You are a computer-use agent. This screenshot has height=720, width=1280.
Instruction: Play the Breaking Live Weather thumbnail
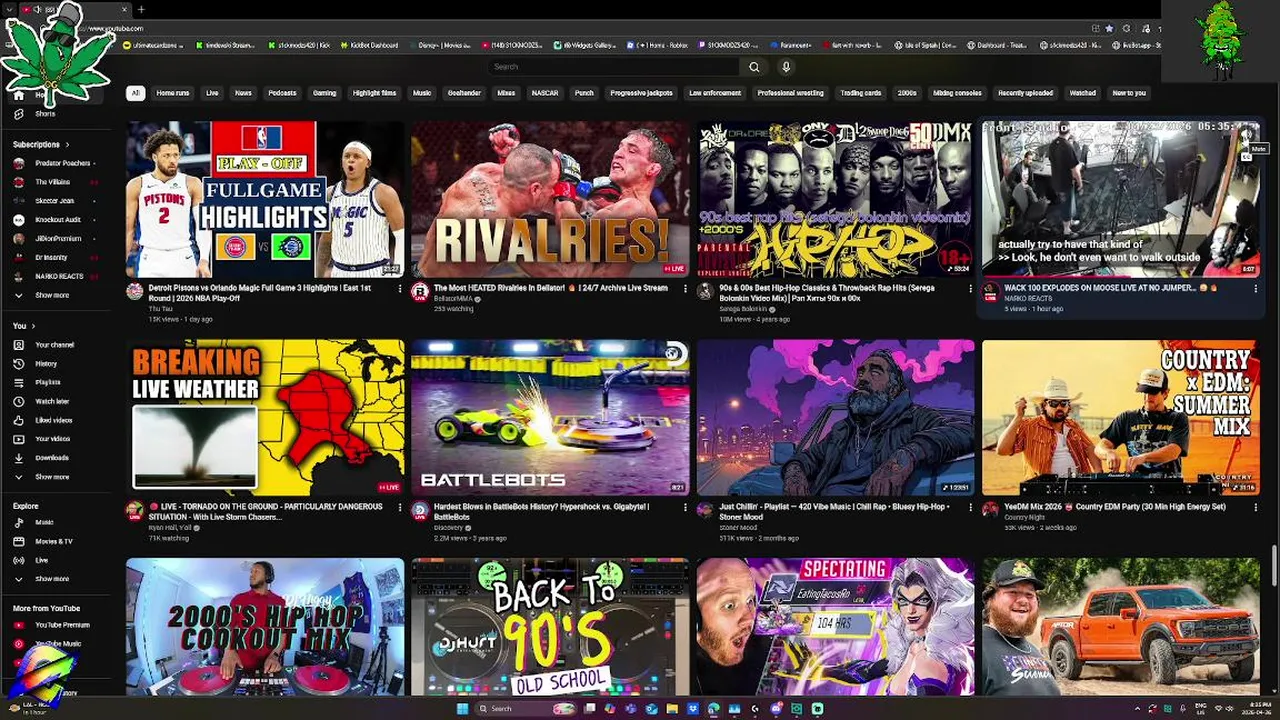tap(265, 418)
